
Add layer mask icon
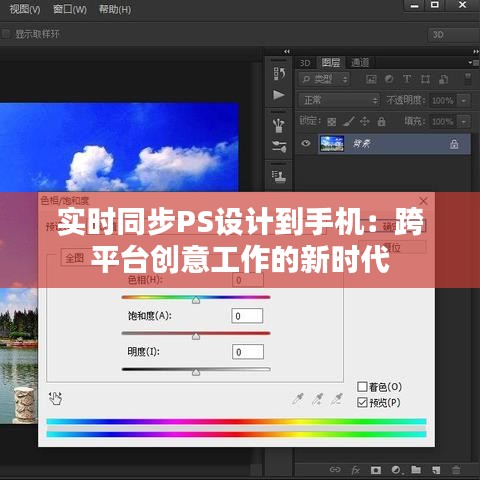[x=376, y=470]
